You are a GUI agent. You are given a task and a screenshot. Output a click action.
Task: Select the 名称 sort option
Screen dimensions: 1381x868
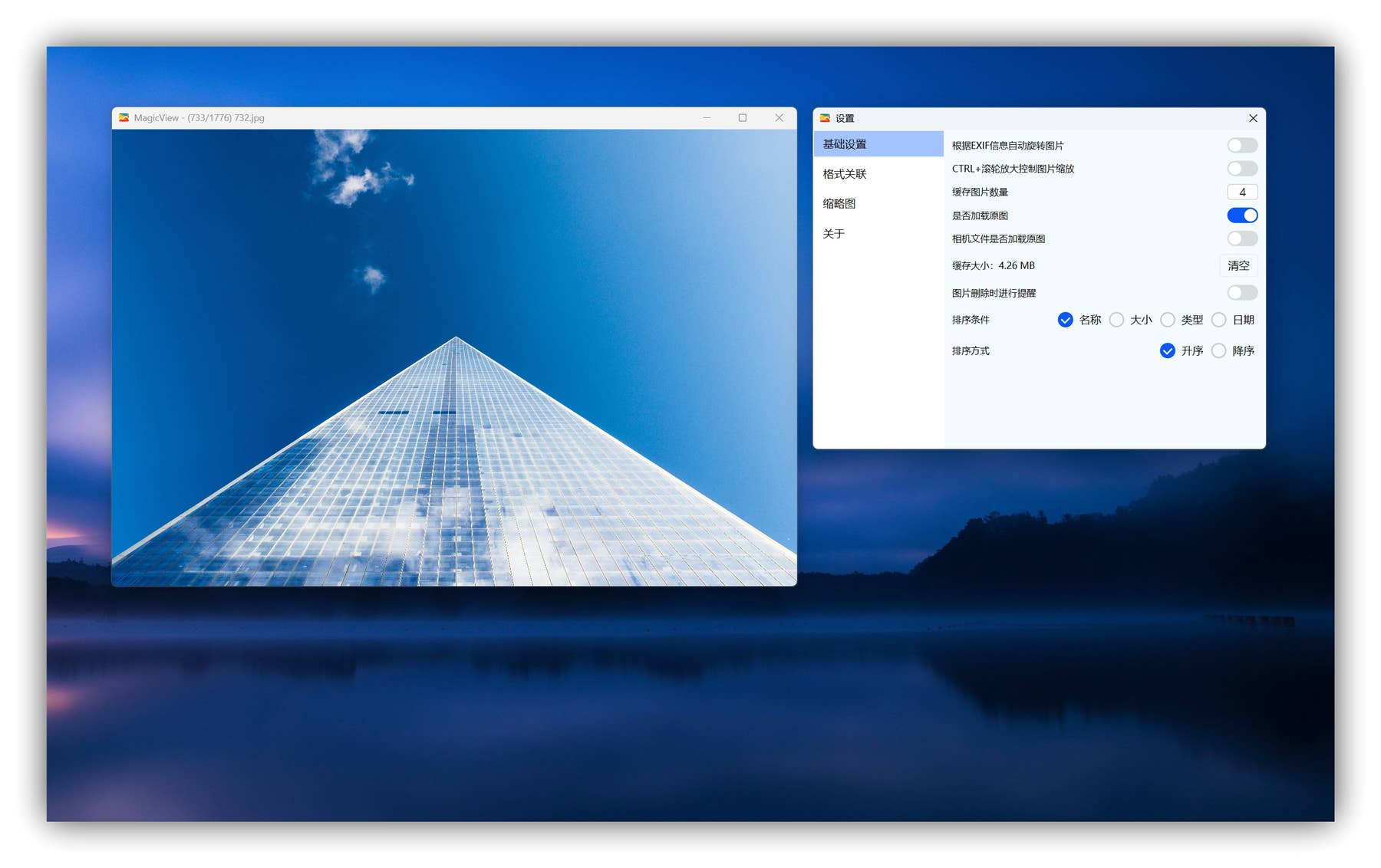[x=1065, y=320]
